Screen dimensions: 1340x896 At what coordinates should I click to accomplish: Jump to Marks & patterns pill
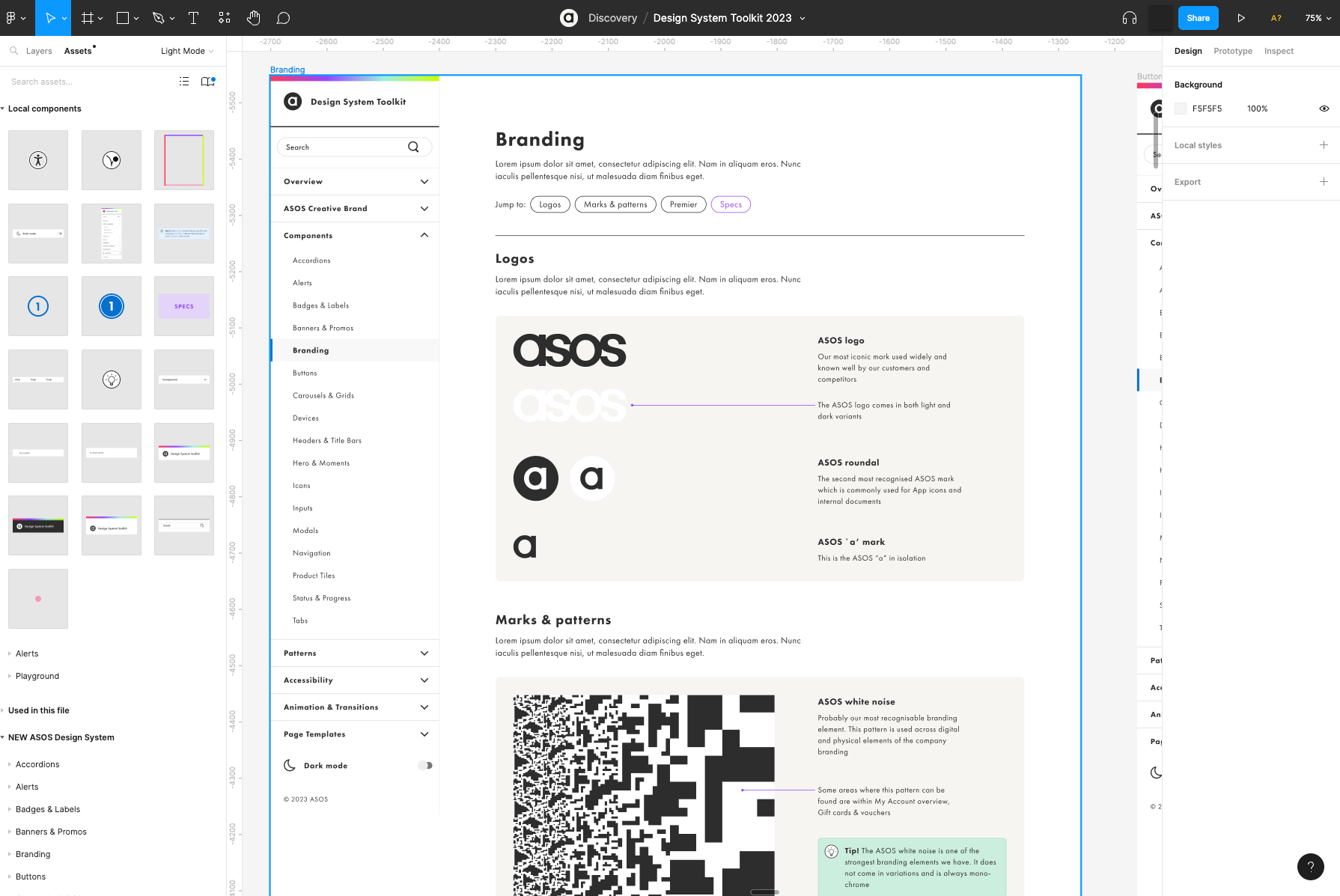coord(615,204)
